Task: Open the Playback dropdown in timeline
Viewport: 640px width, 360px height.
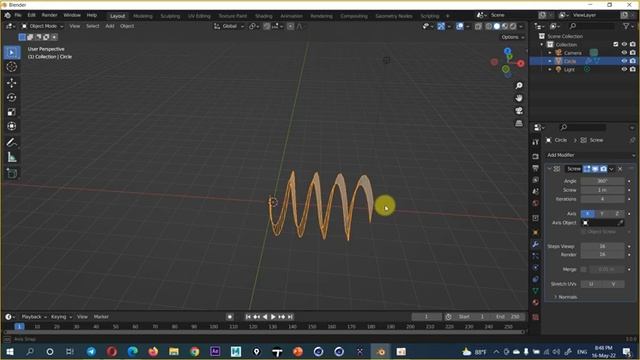Action: [34, 317]
